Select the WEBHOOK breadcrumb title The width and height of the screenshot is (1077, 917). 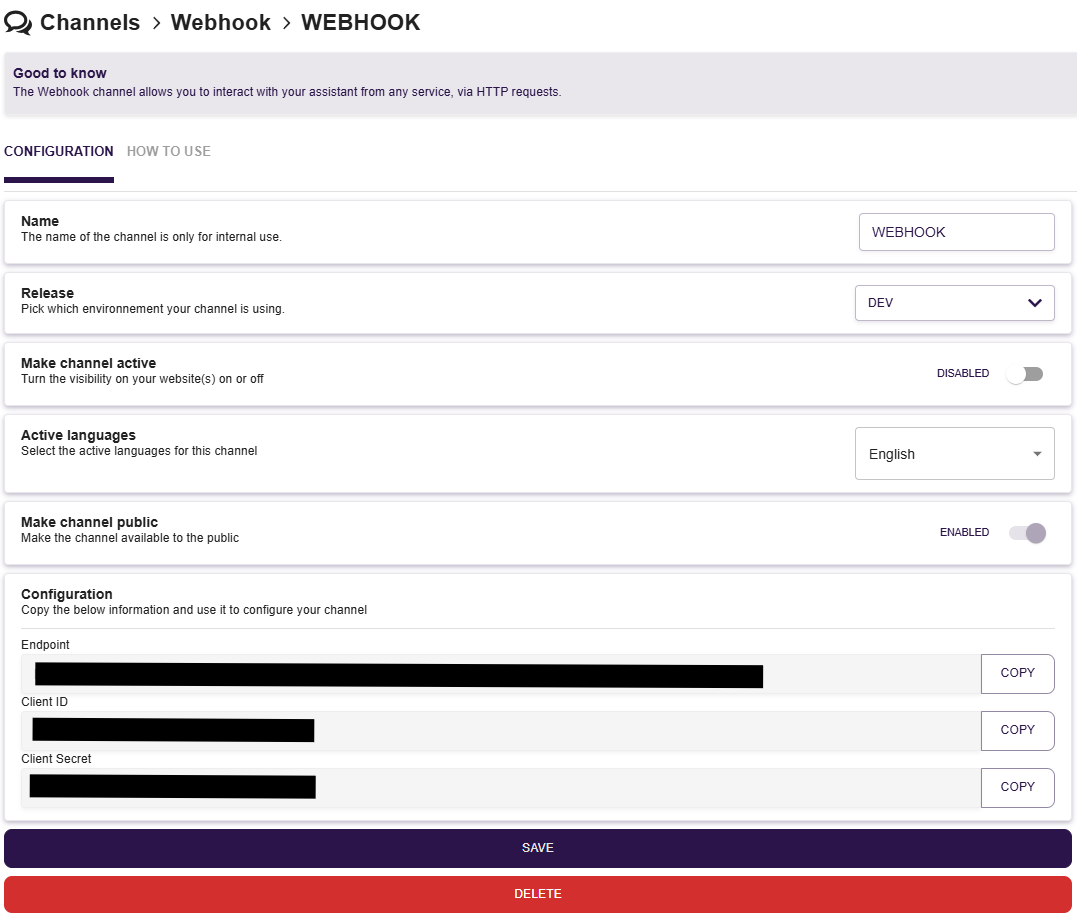pos(360,23)
